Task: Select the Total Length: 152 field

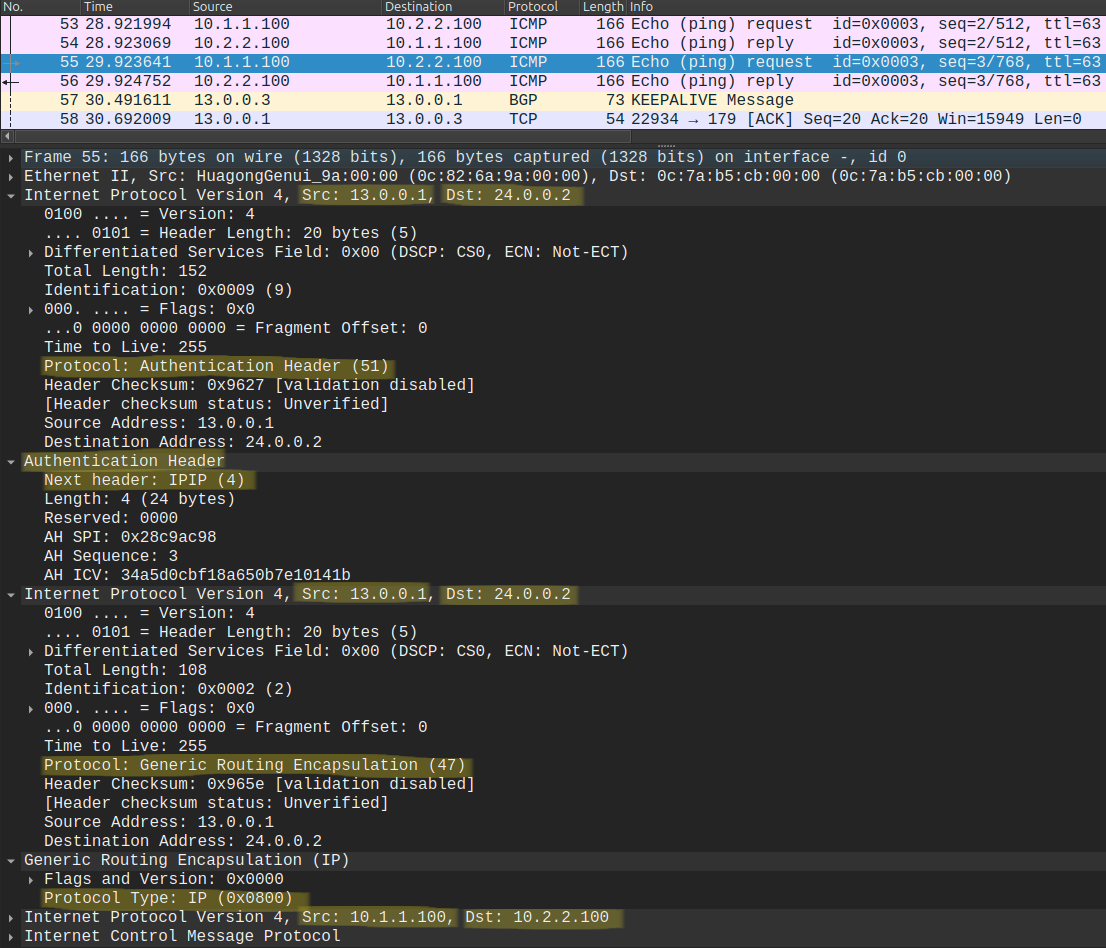Action: 126,272
